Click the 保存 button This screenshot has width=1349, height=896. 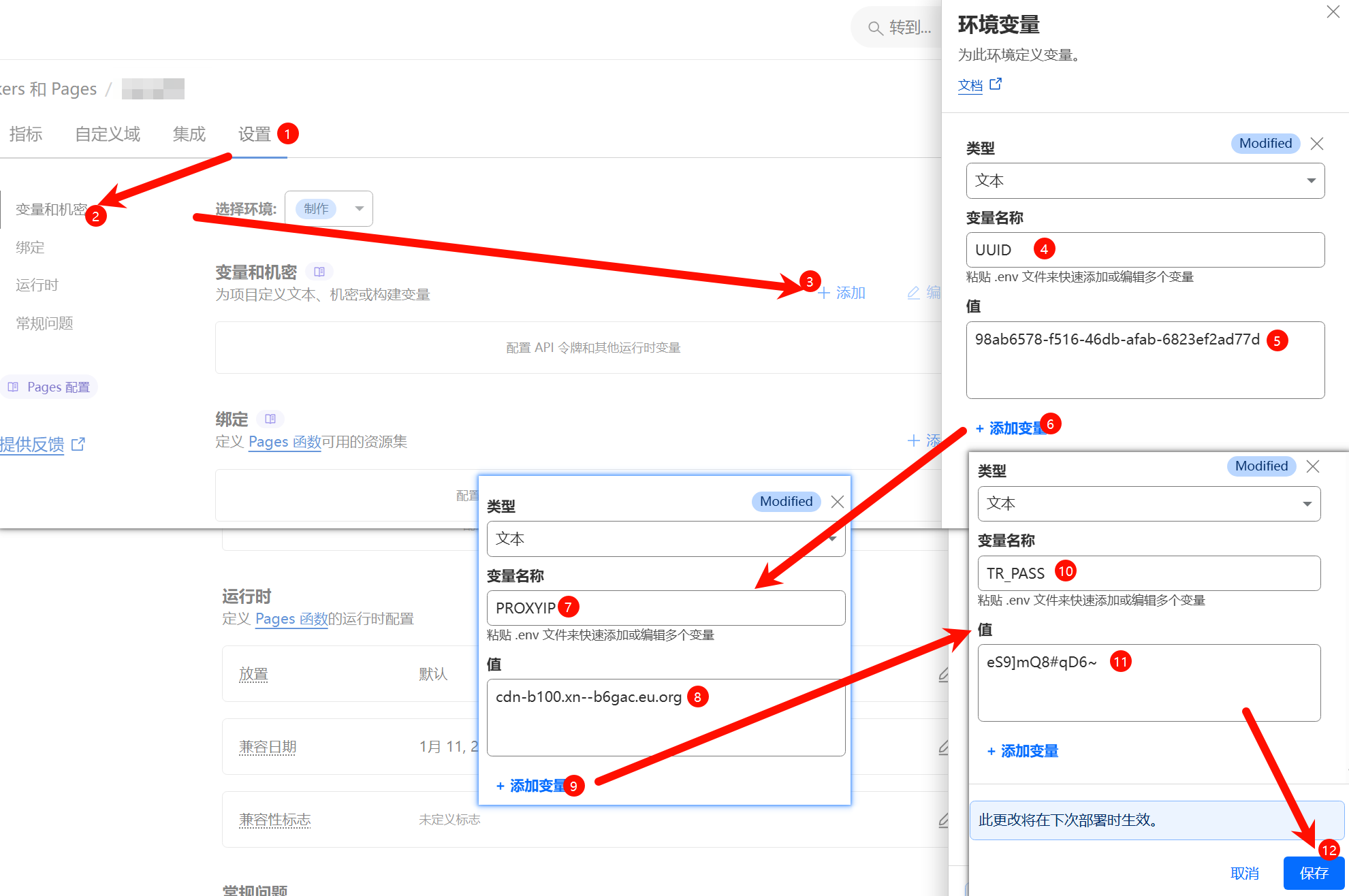[1313, 873]
